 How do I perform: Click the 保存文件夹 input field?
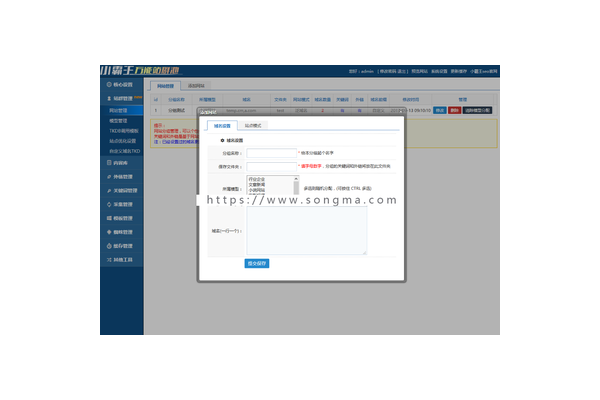coord(271,166)
